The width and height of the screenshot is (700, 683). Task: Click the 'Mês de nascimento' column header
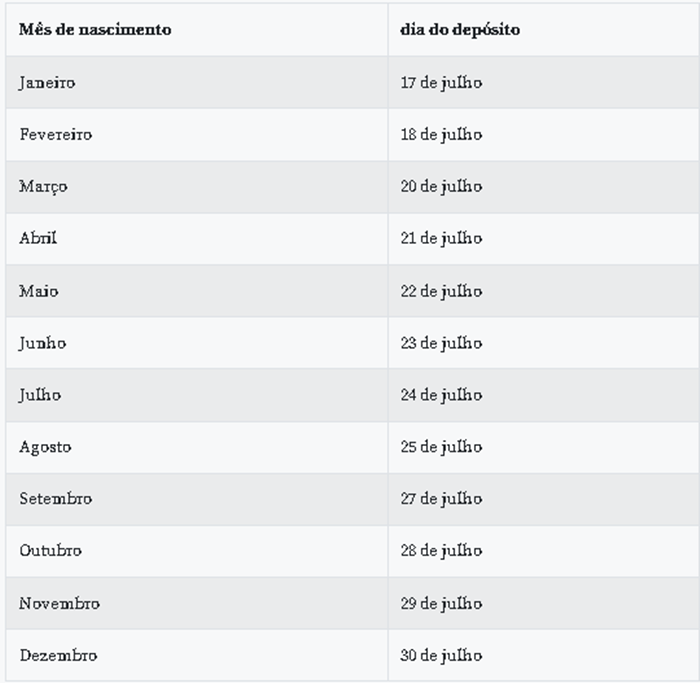(95, 30)
